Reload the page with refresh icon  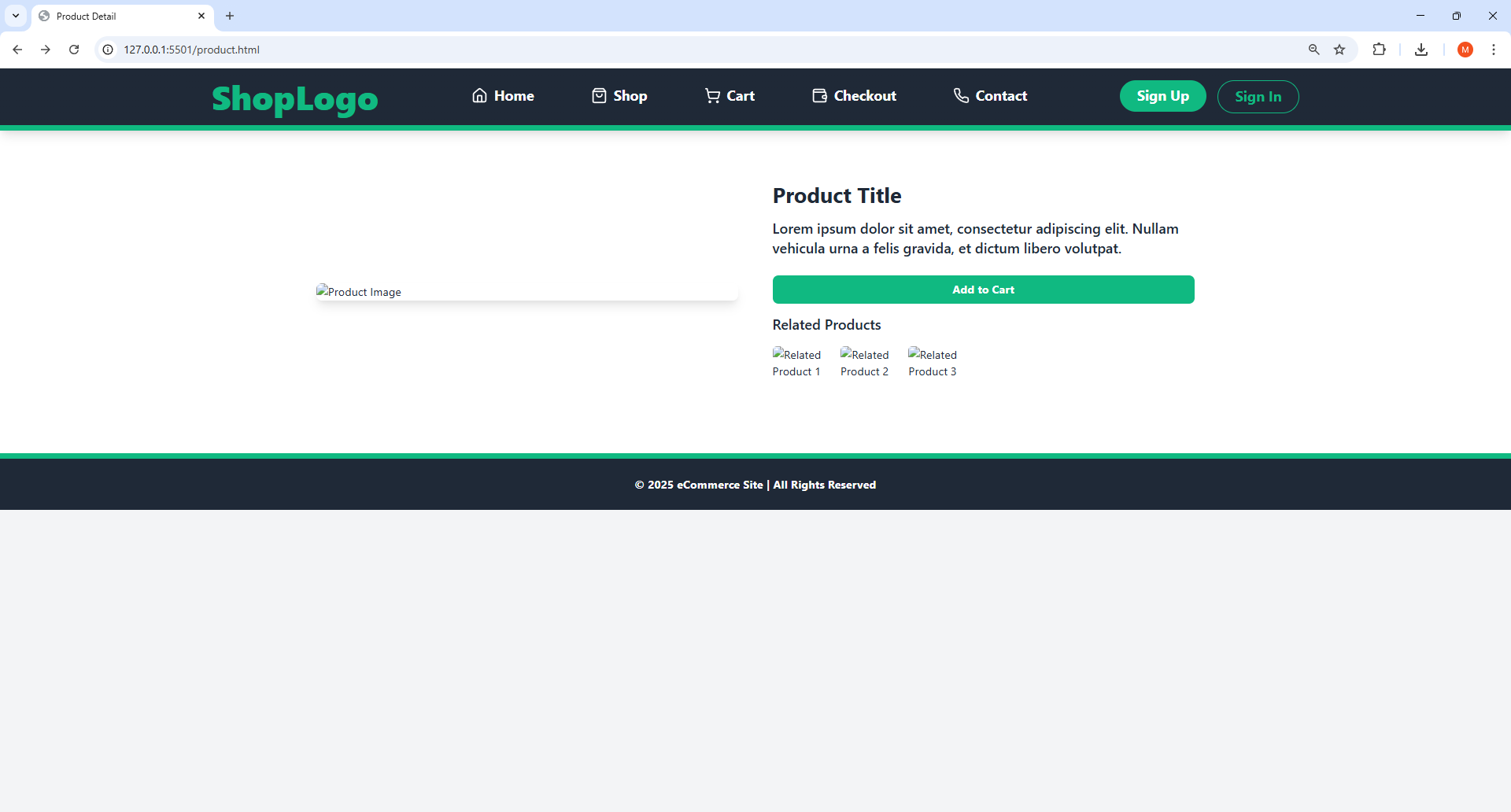tap(74, 50)
